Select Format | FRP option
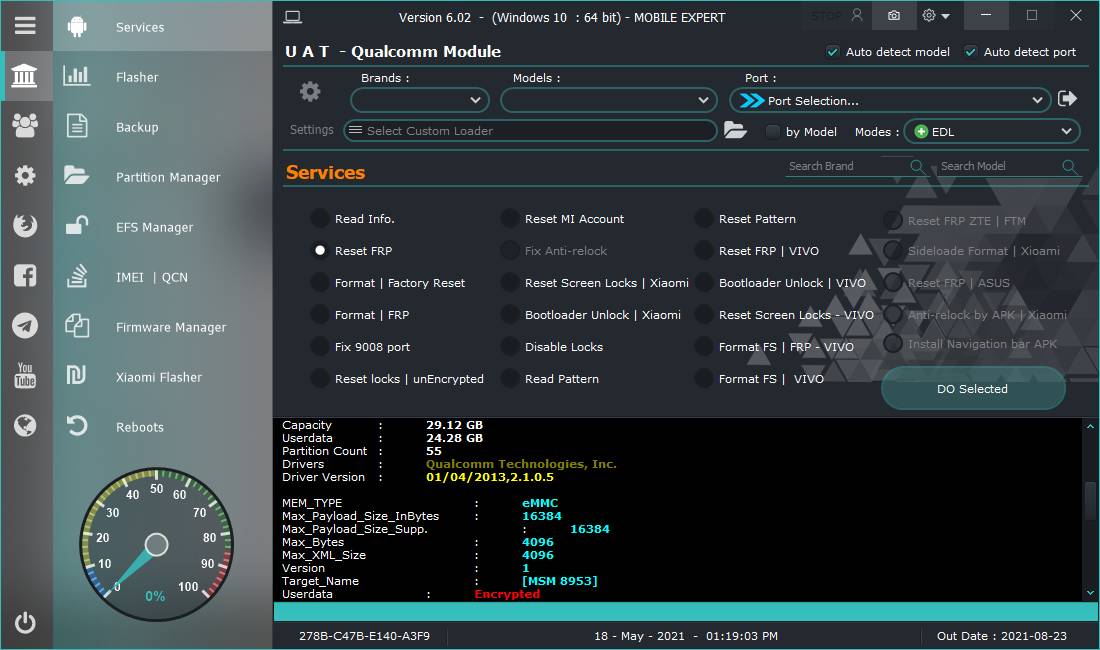This screenshot has width=1100, height=650. pos(320,315)
